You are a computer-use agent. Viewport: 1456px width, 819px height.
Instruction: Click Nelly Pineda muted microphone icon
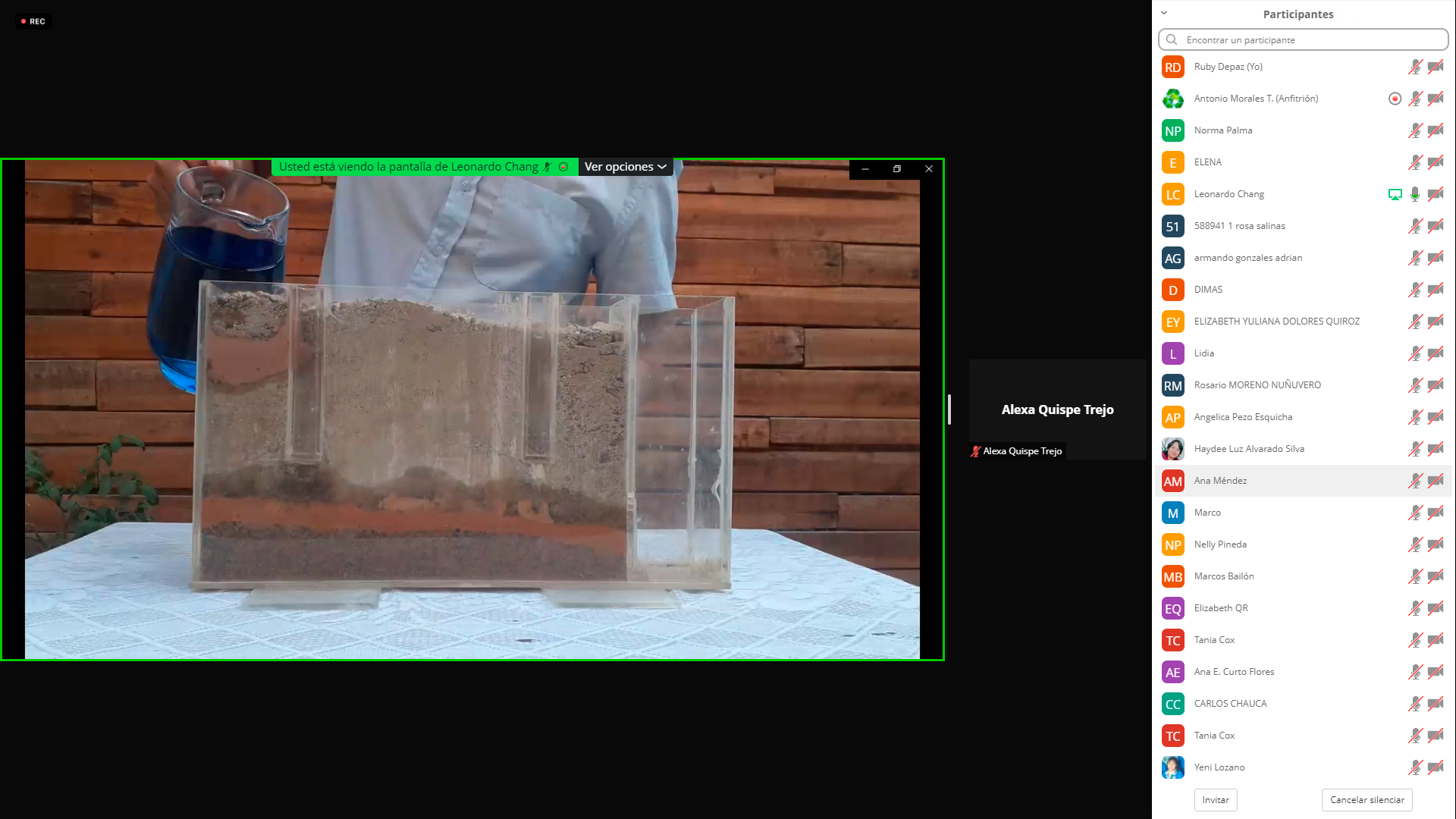(1415, 544)
